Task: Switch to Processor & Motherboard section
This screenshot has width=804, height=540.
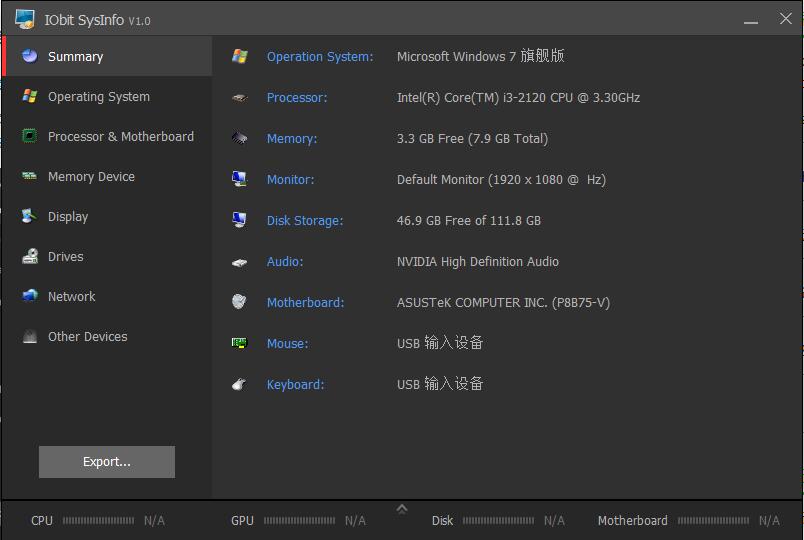Action: [x=107, y=136]
